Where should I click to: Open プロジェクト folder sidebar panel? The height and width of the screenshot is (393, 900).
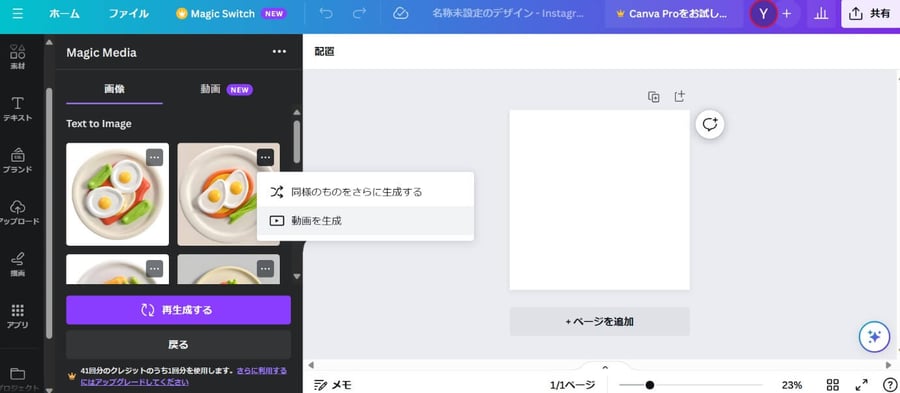coord(18,379)
